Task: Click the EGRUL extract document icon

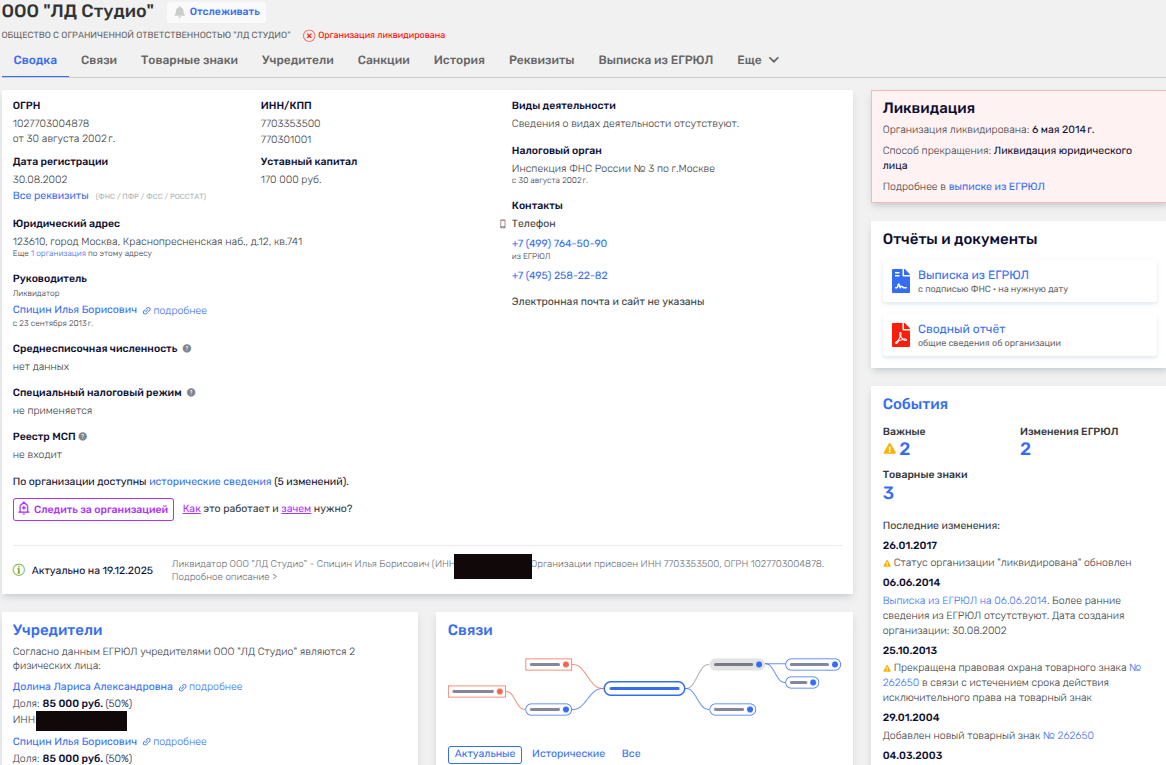Action: pyautogui.click(x=901, y=280)
